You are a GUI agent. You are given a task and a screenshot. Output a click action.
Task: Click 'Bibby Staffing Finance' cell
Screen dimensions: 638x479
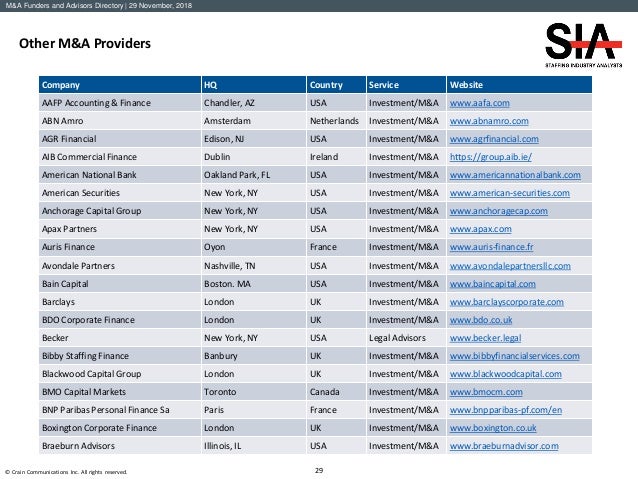(120, 356)
